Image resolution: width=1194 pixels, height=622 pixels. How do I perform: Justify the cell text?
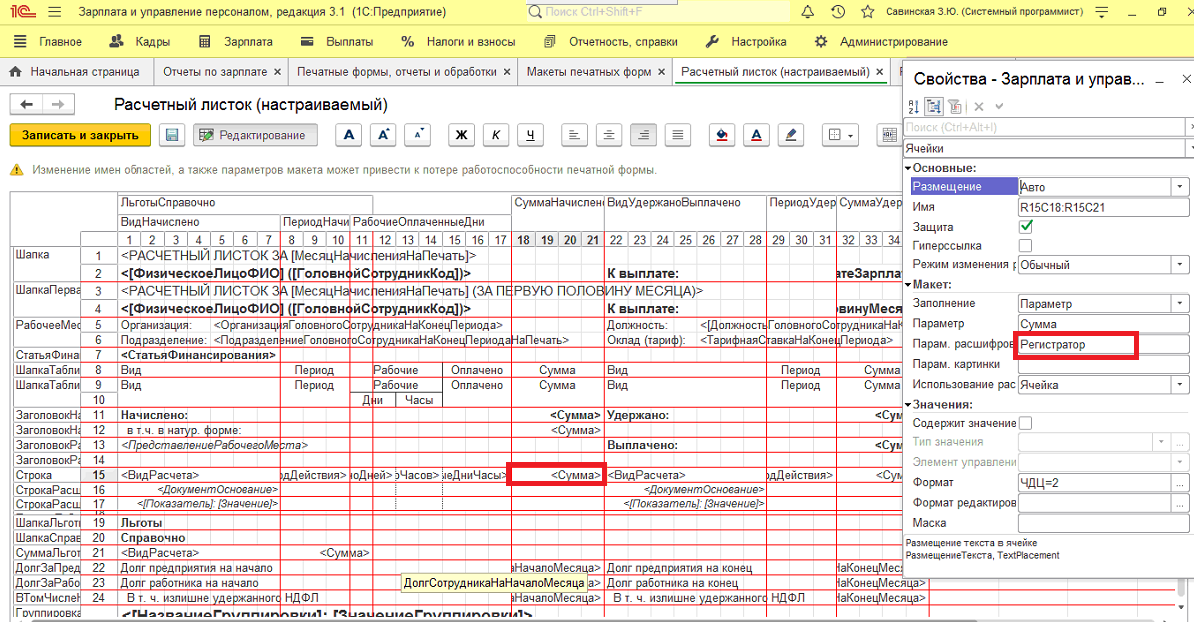coord(678,136)
